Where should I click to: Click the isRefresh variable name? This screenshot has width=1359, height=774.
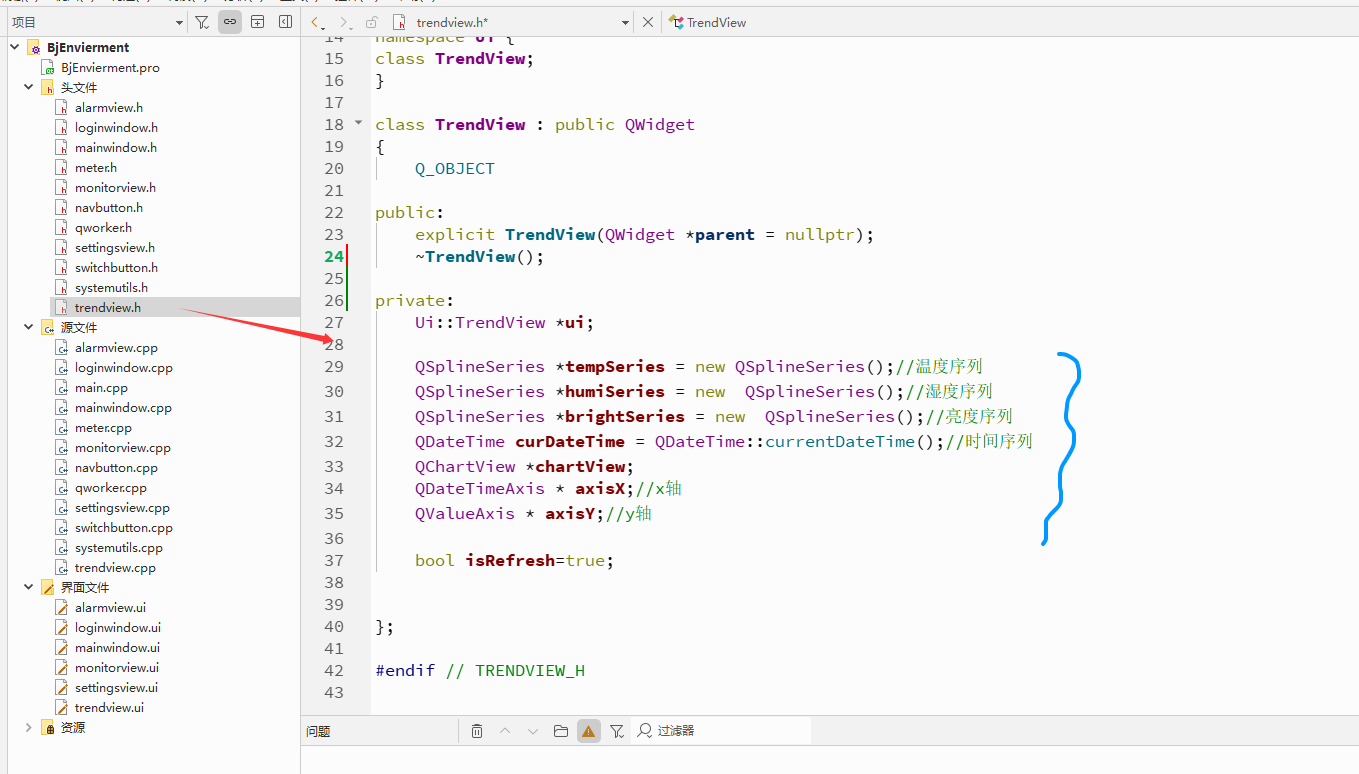pyautogui.click(x=510, y=560)
